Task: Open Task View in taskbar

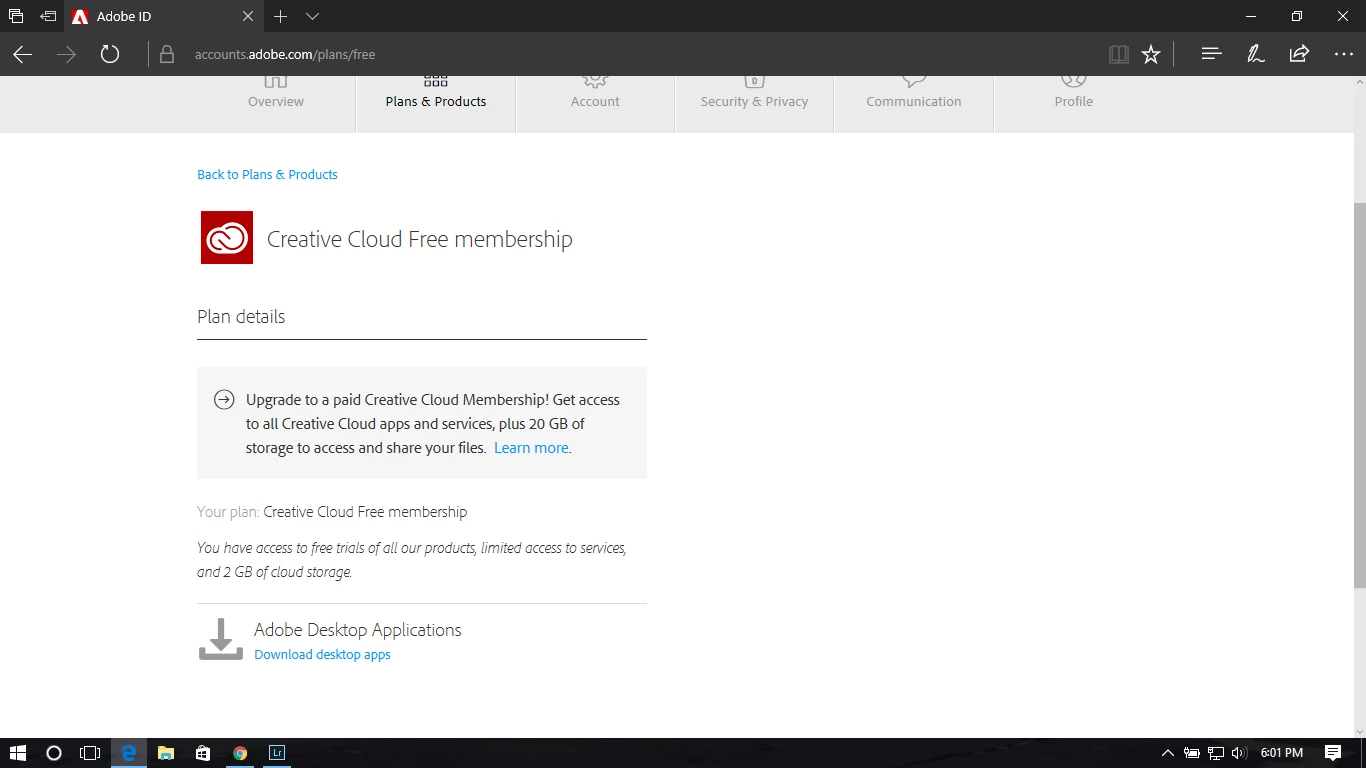Action: tap(91, 753)
